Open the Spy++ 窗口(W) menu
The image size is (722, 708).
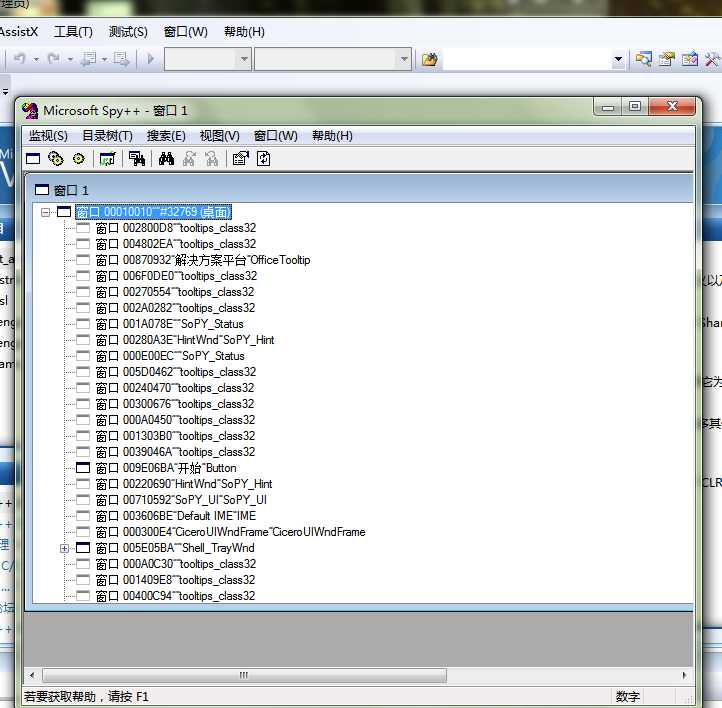(275, 136)
